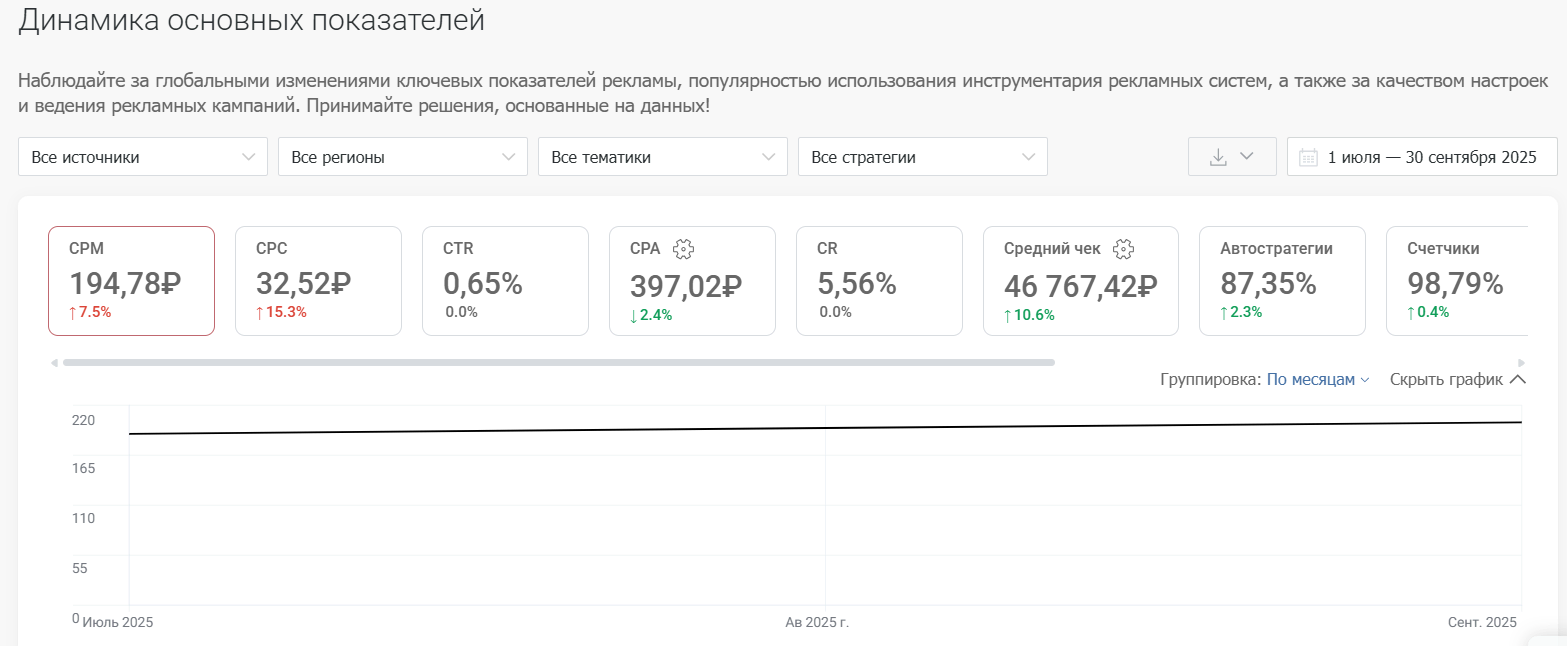Image resolution: width=1567 pixels, height=646 pixels.
Task: Click the CTR value 0,65%
Action: tap(483, 284)
